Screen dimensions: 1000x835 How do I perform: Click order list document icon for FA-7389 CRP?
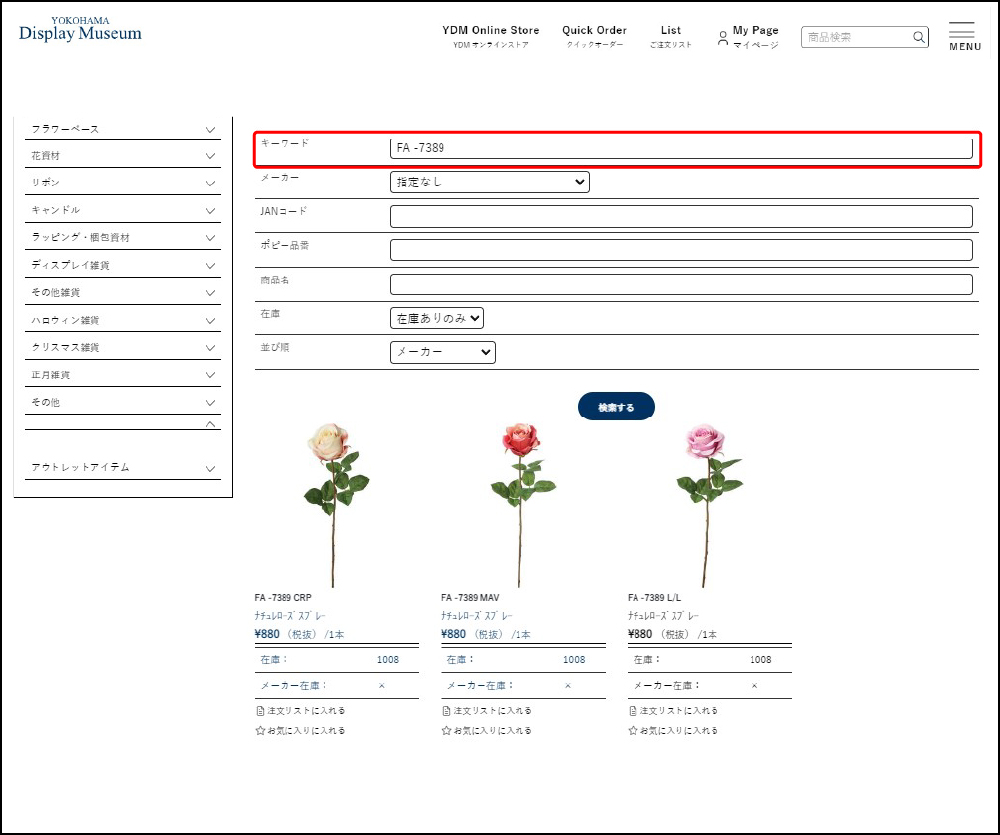[x=260, y=711]
